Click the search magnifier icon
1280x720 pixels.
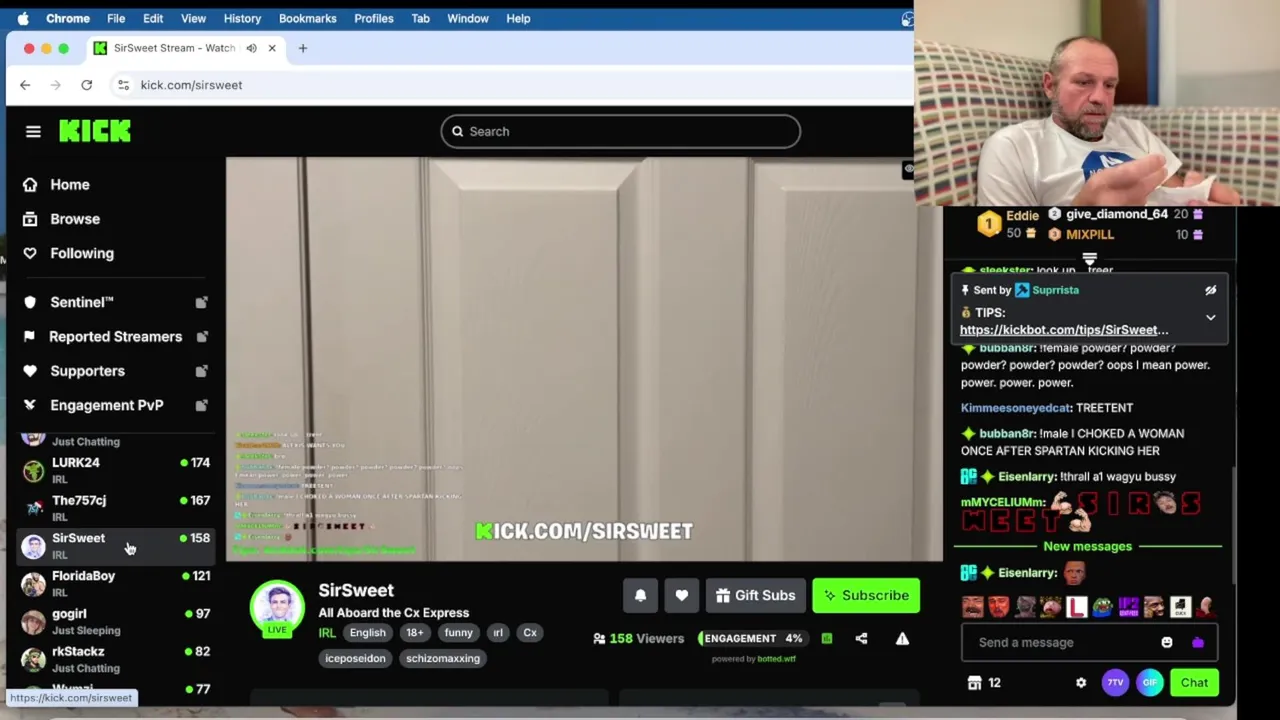pos(457,131)
